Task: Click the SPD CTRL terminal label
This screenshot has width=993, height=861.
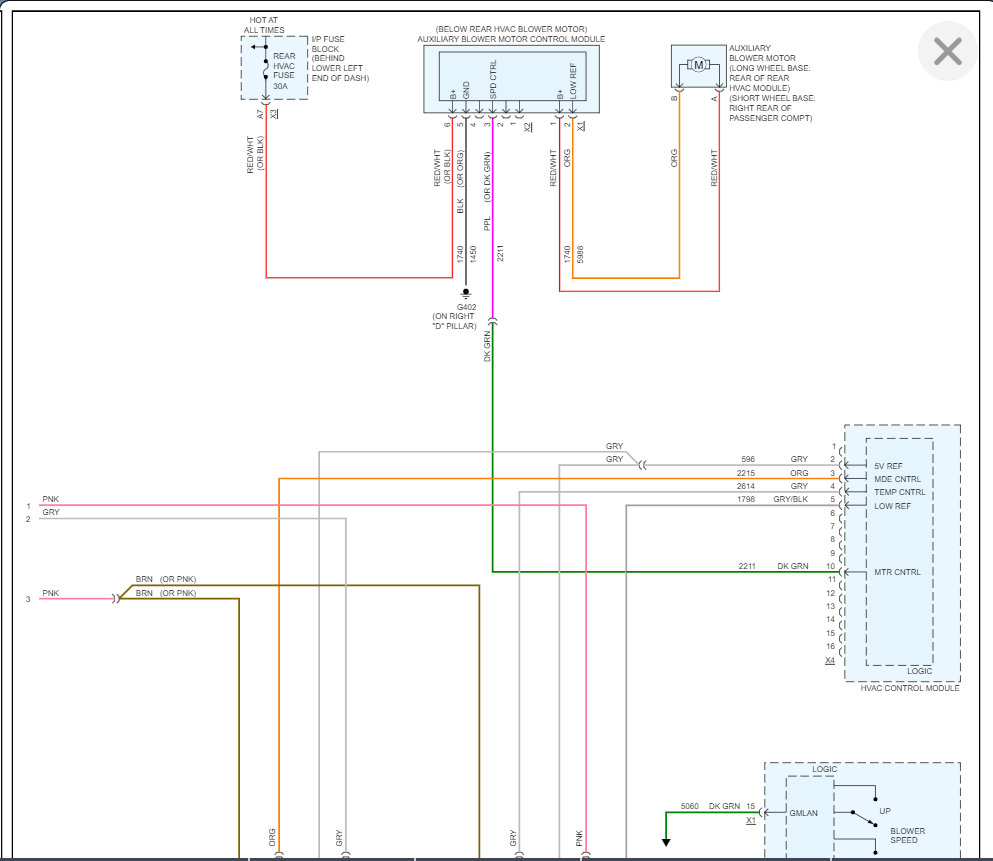Action: 493,80
